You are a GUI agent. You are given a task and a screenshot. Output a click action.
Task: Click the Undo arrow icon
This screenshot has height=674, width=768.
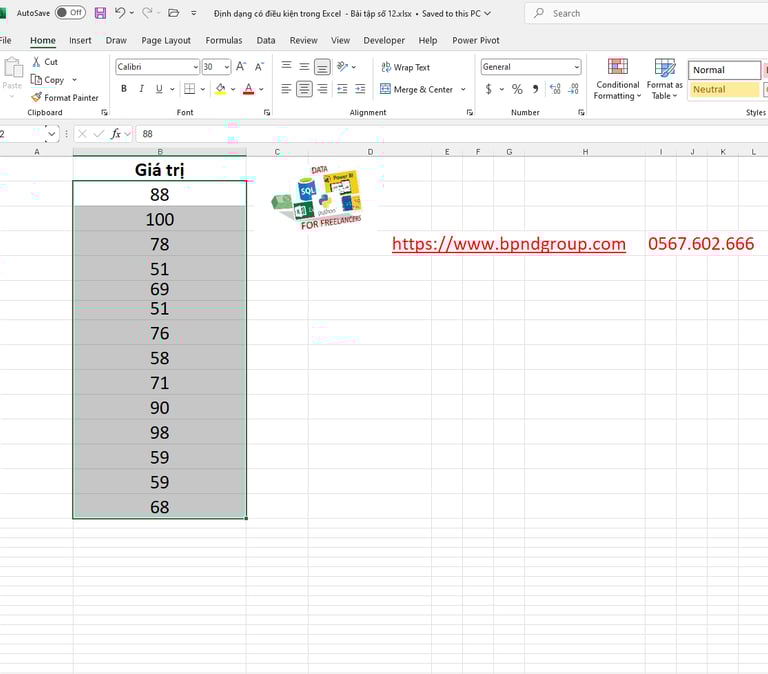[120, 13]
